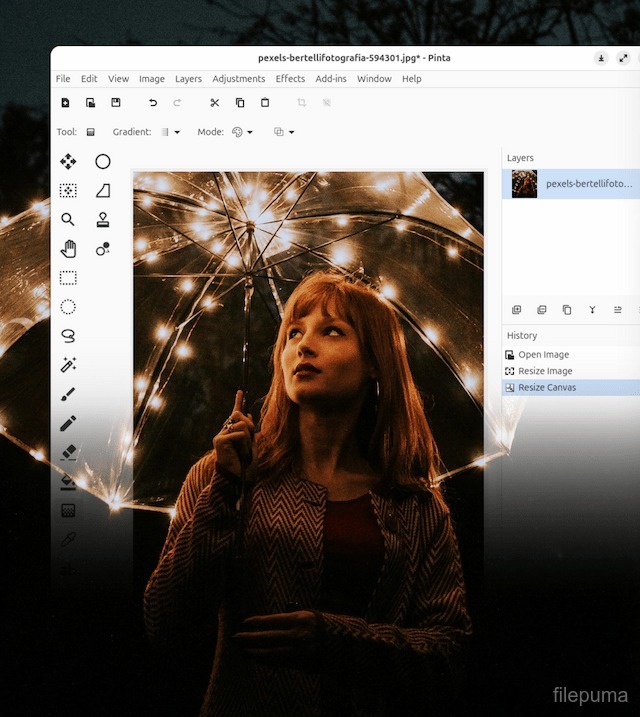Screen dimensions: 640x717
Task: Choose the Clone Stamp tool
Action: (102, 219)
